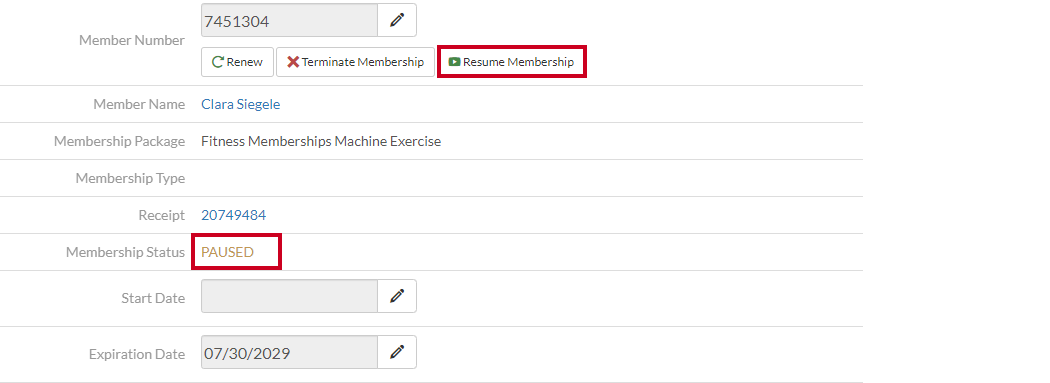Renew the membership using the Renew button
Viewport: 1050px width, 383px height.
click(x=237, y=62)
